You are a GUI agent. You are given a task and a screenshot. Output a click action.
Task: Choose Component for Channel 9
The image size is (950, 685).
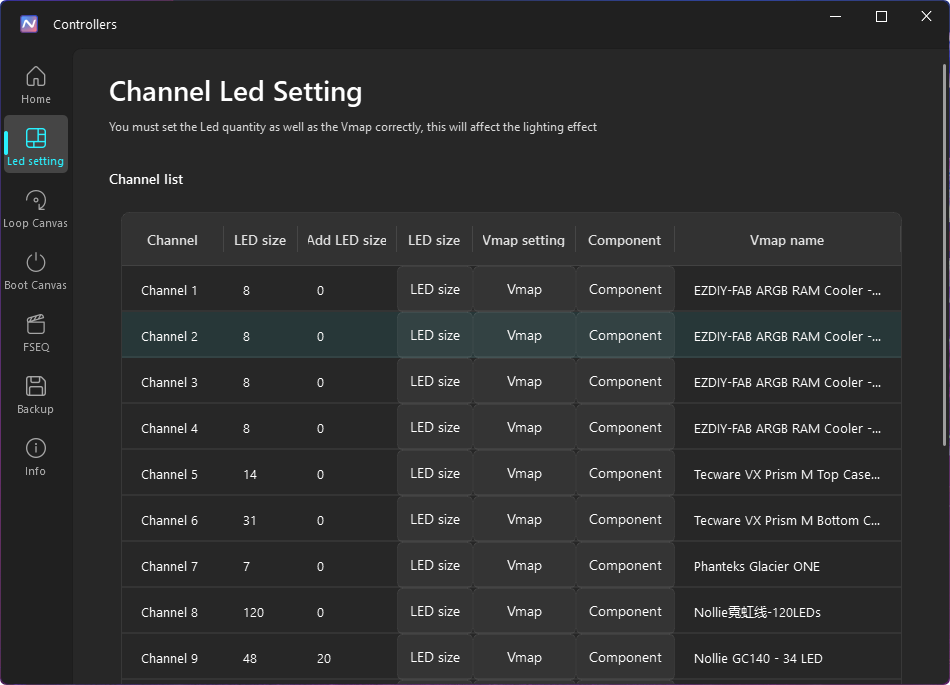(625, 658)
